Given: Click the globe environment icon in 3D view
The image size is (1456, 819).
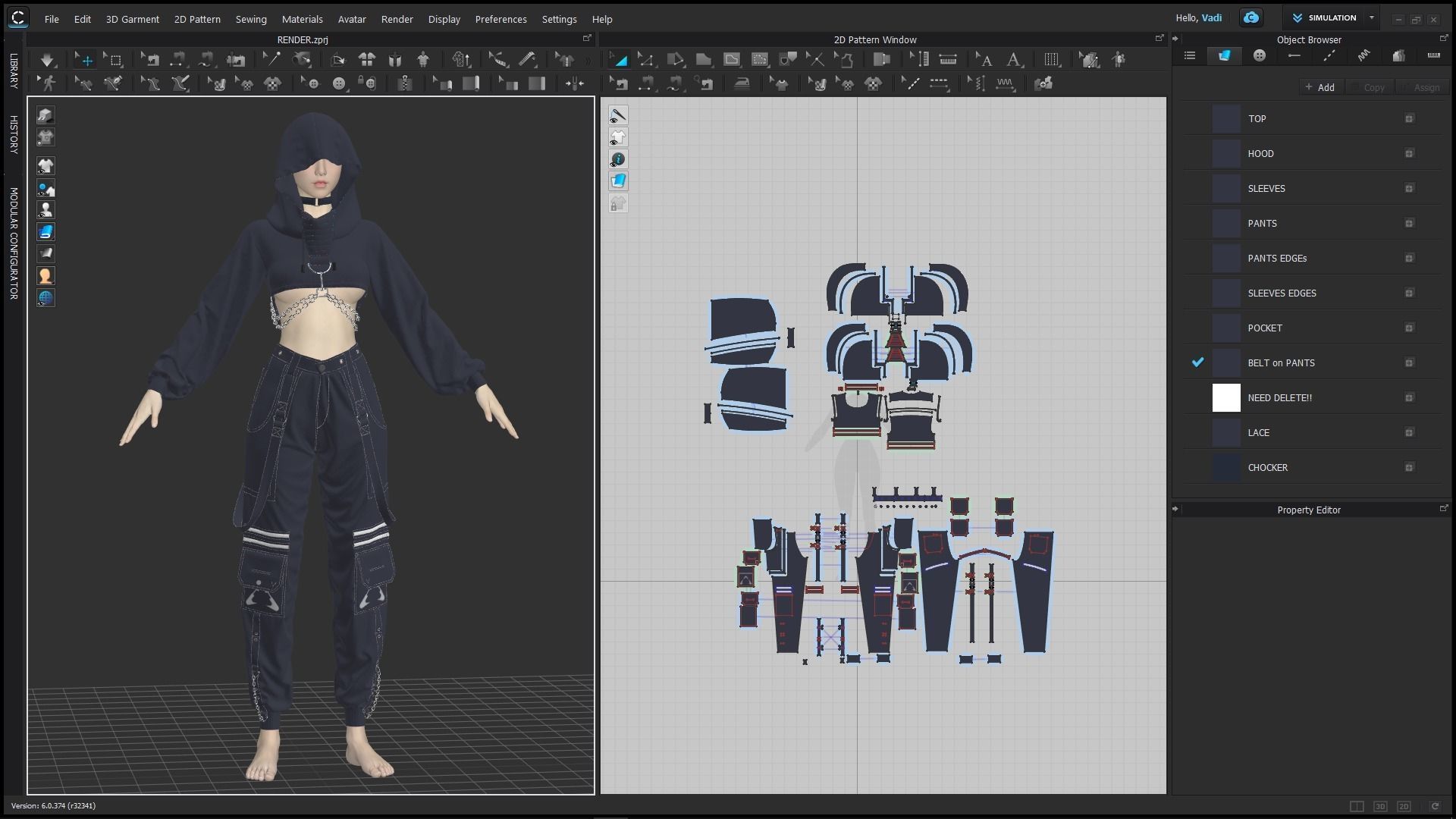Looking at the screenshot, I should click(45, 297).
